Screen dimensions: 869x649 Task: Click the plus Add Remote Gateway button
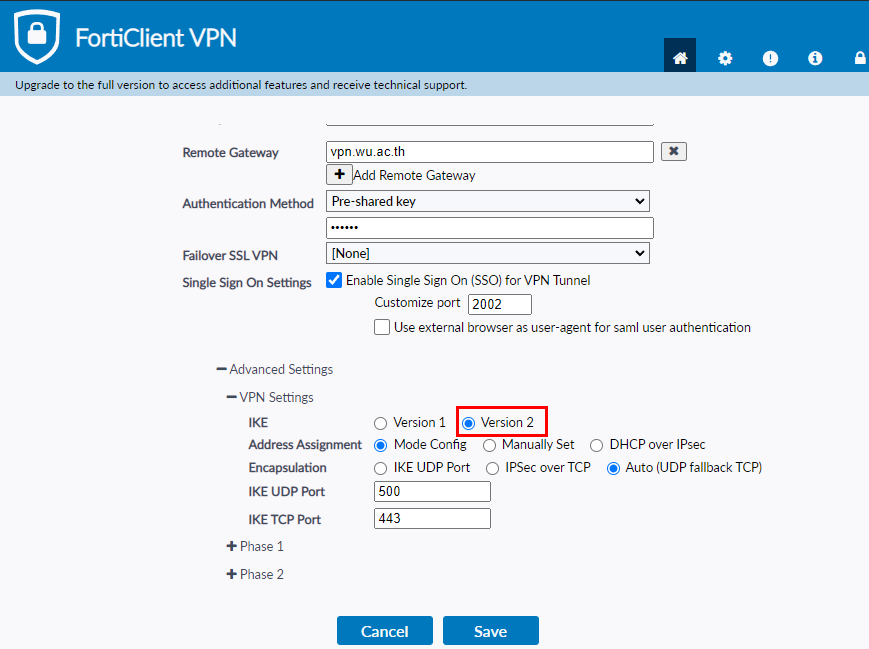click(340, 174)
